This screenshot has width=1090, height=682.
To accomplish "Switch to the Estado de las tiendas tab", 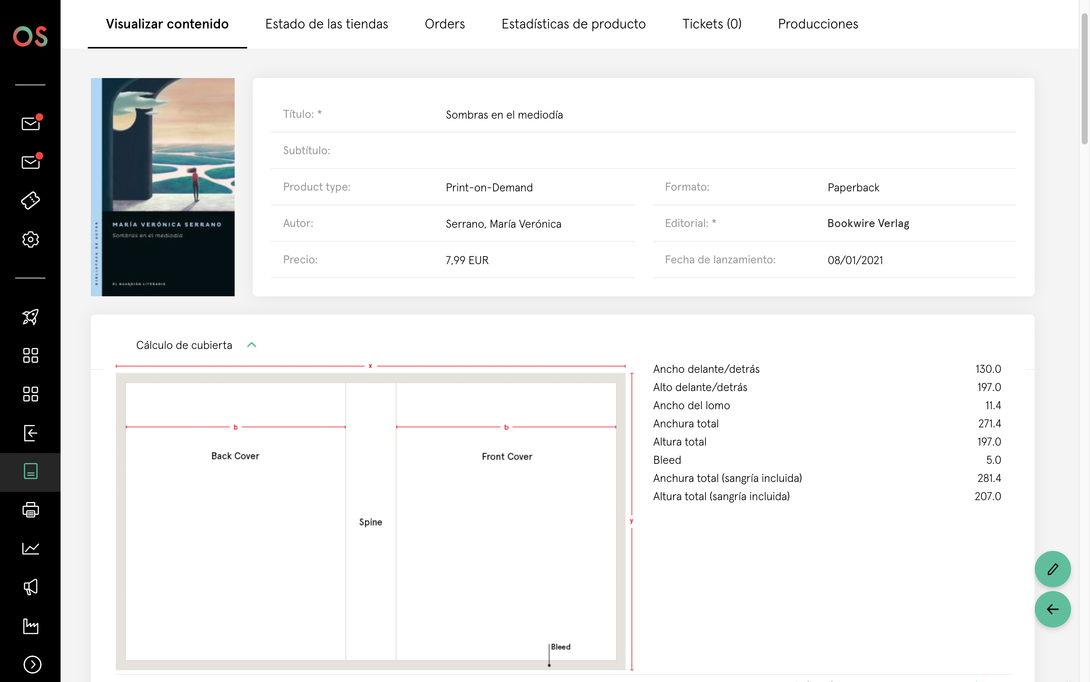I will tap(326, 24).
